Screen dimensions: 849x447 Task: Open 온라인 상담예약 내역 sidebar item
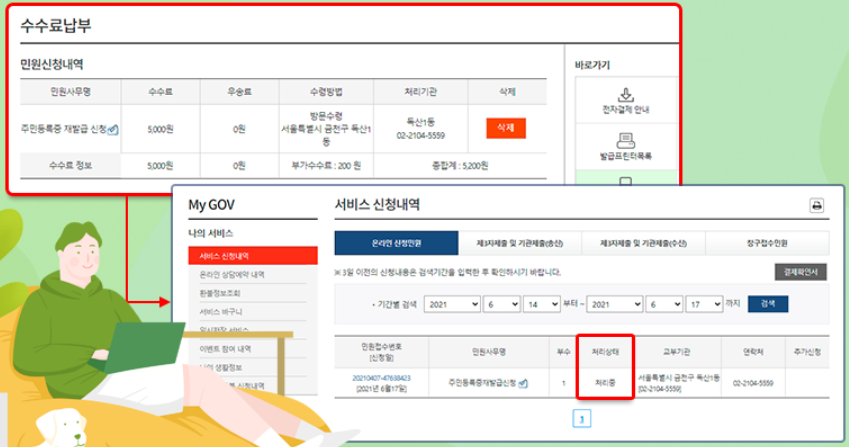point(232,275)
